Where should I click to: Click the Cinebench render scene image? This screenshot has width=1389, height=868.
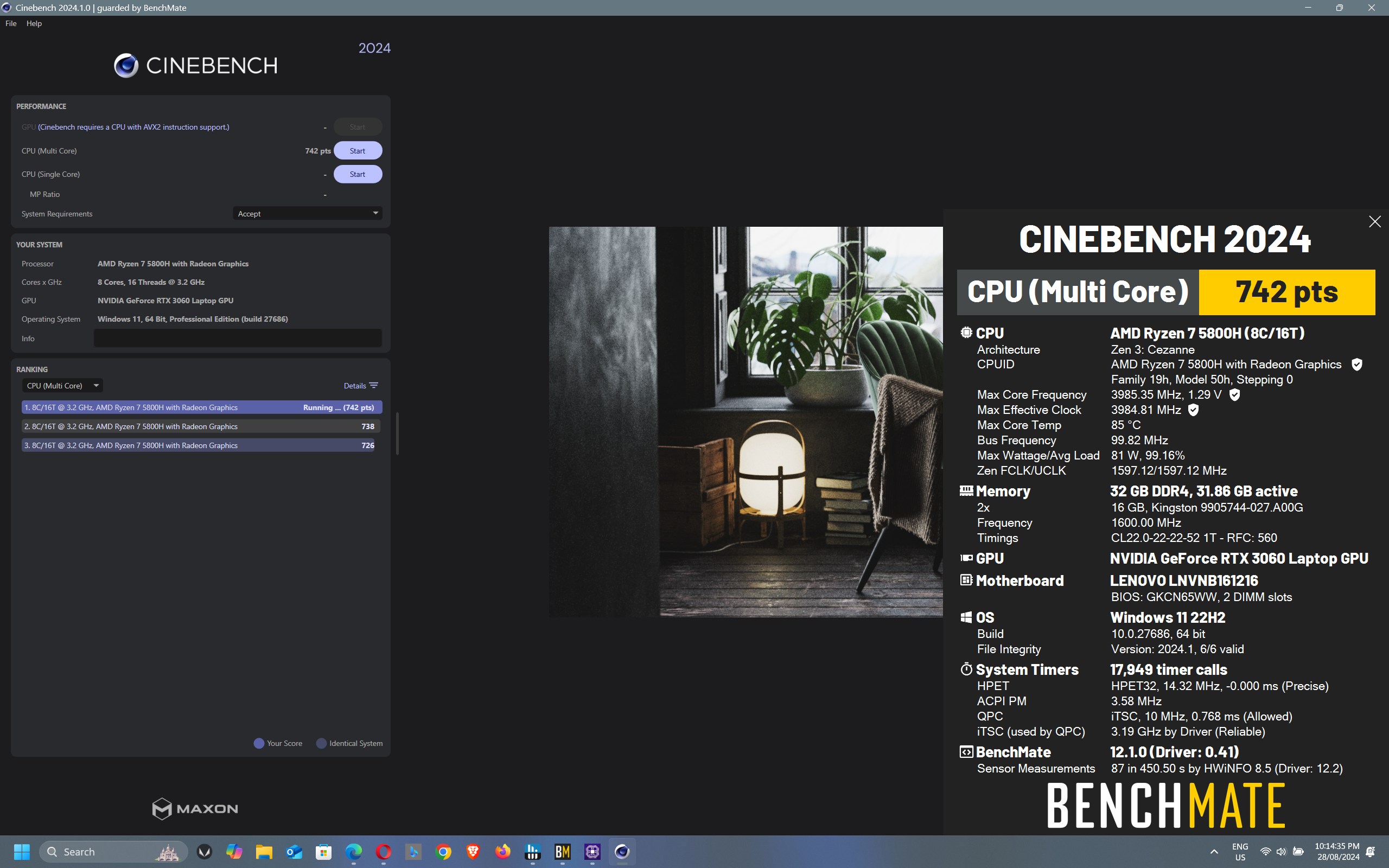[746, 422]
